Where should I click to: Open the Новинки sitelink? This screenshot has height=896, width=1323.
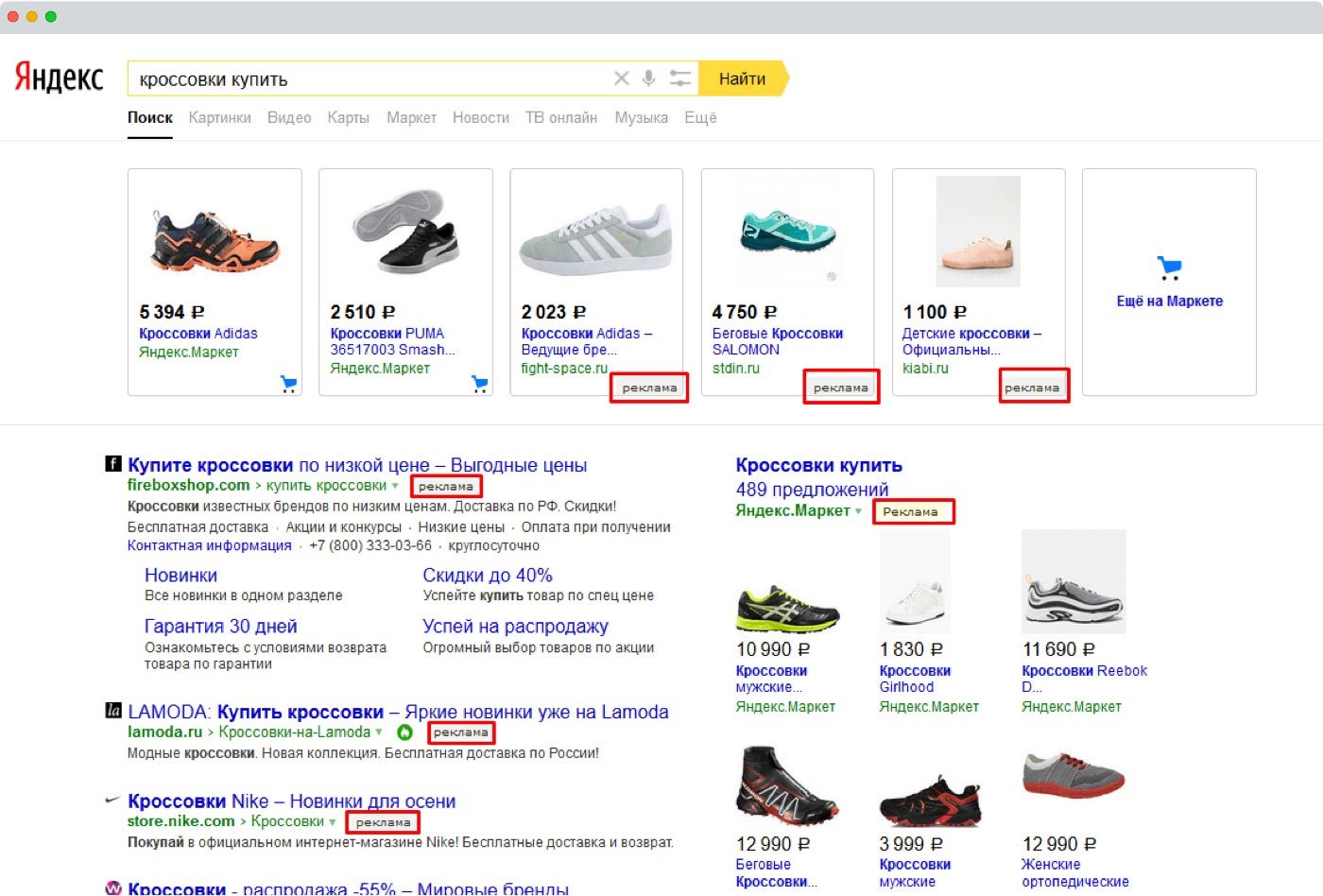(180, 576)
